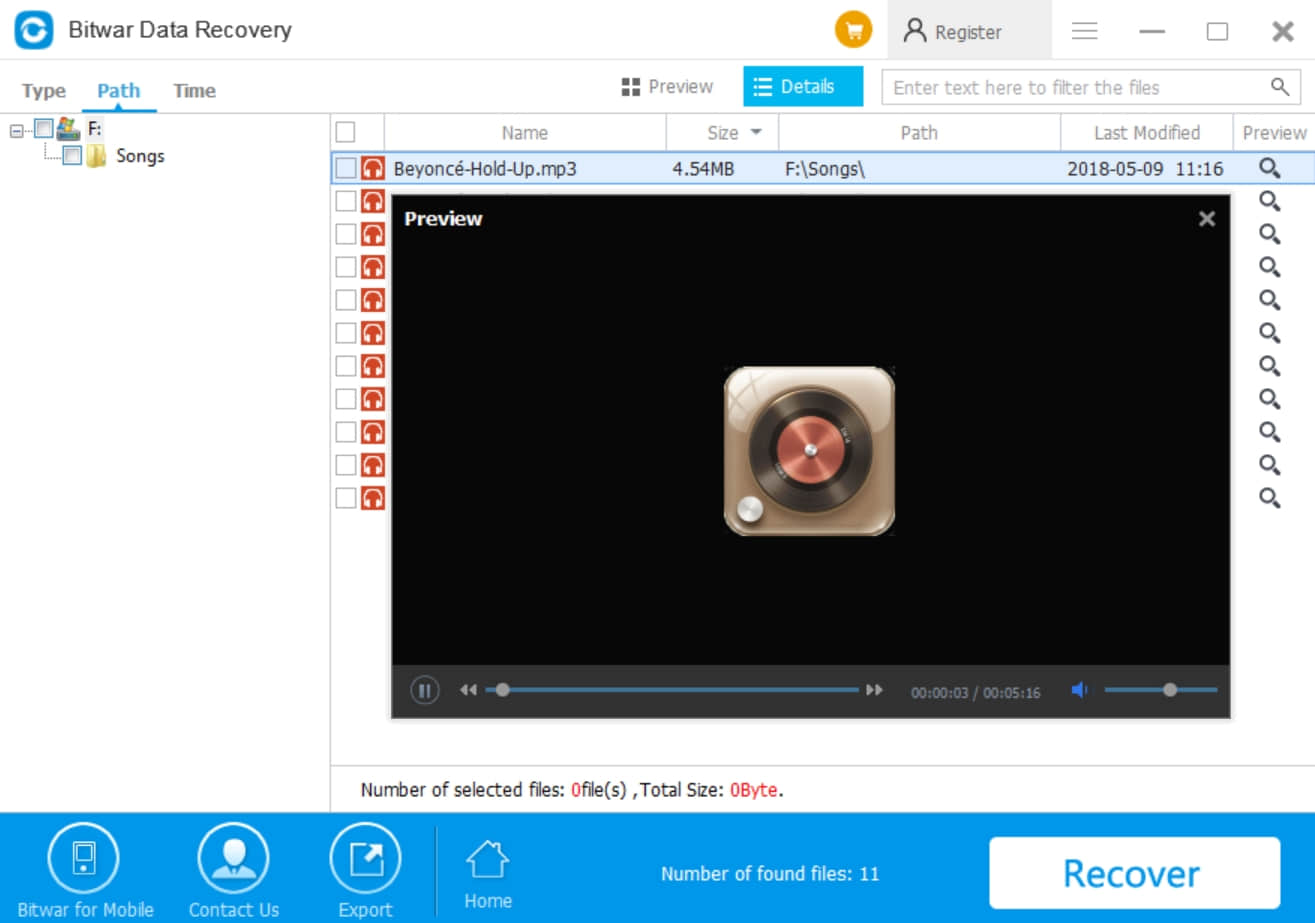Click the 00:00:03 / 00:05:16 time display

(975, 692)
